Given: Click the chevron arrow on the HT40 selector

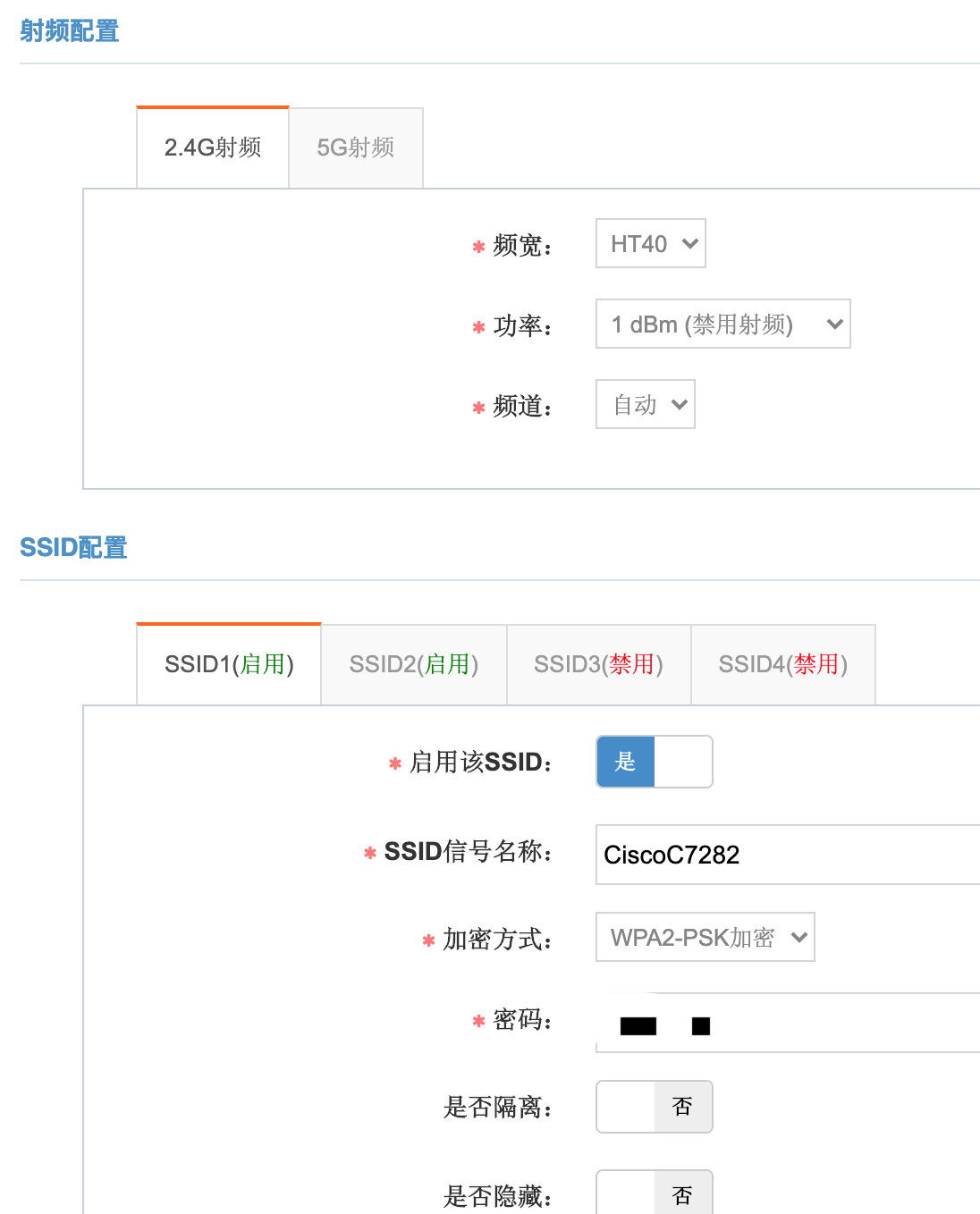Looking at the screenshot, I should [x=687, y=243].
